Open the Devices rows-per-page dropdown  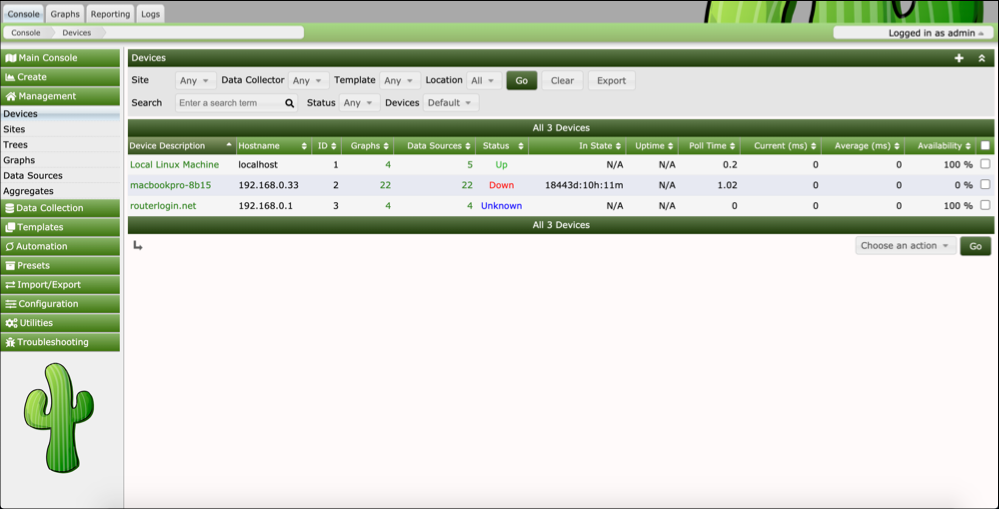click(x=451, y=103)
